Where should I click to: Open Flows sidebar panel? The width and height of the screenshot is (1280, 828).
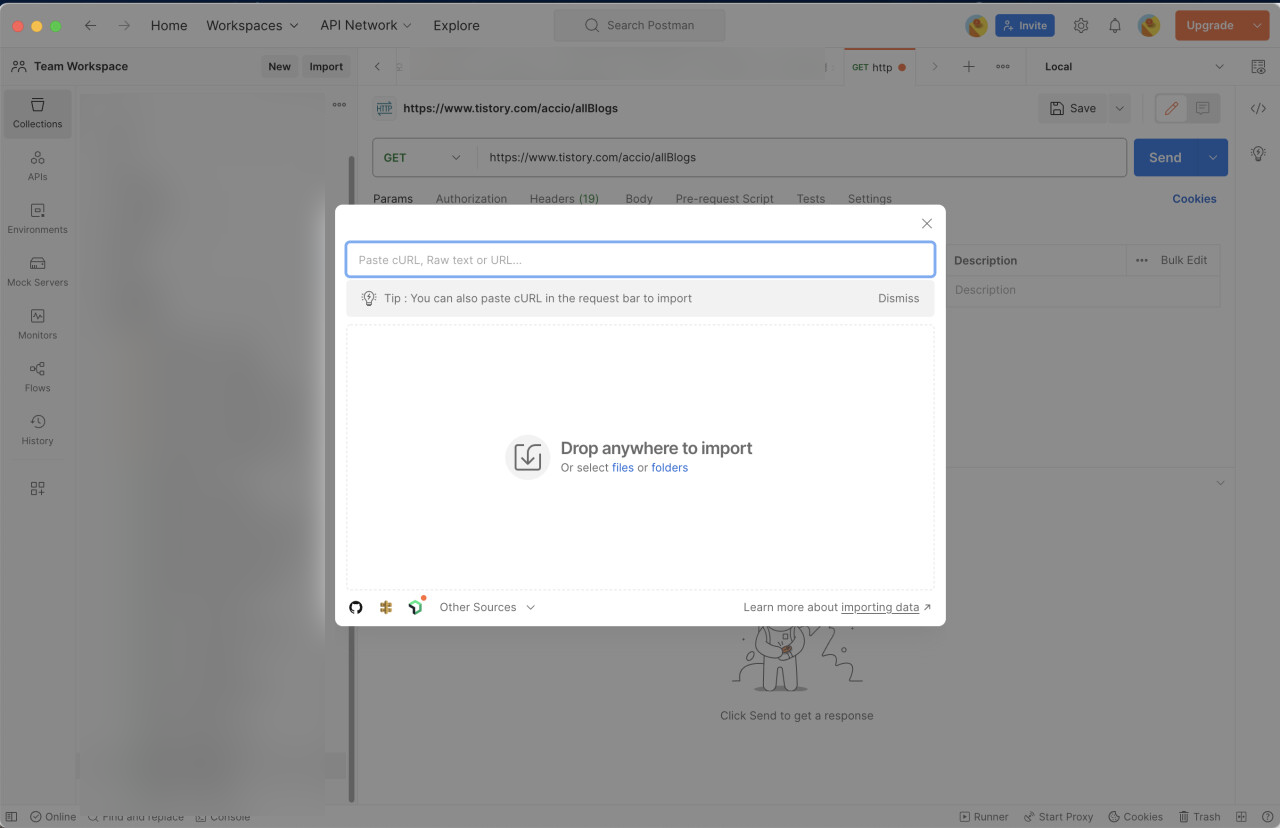pyautogui.click(x=38, y=377)
